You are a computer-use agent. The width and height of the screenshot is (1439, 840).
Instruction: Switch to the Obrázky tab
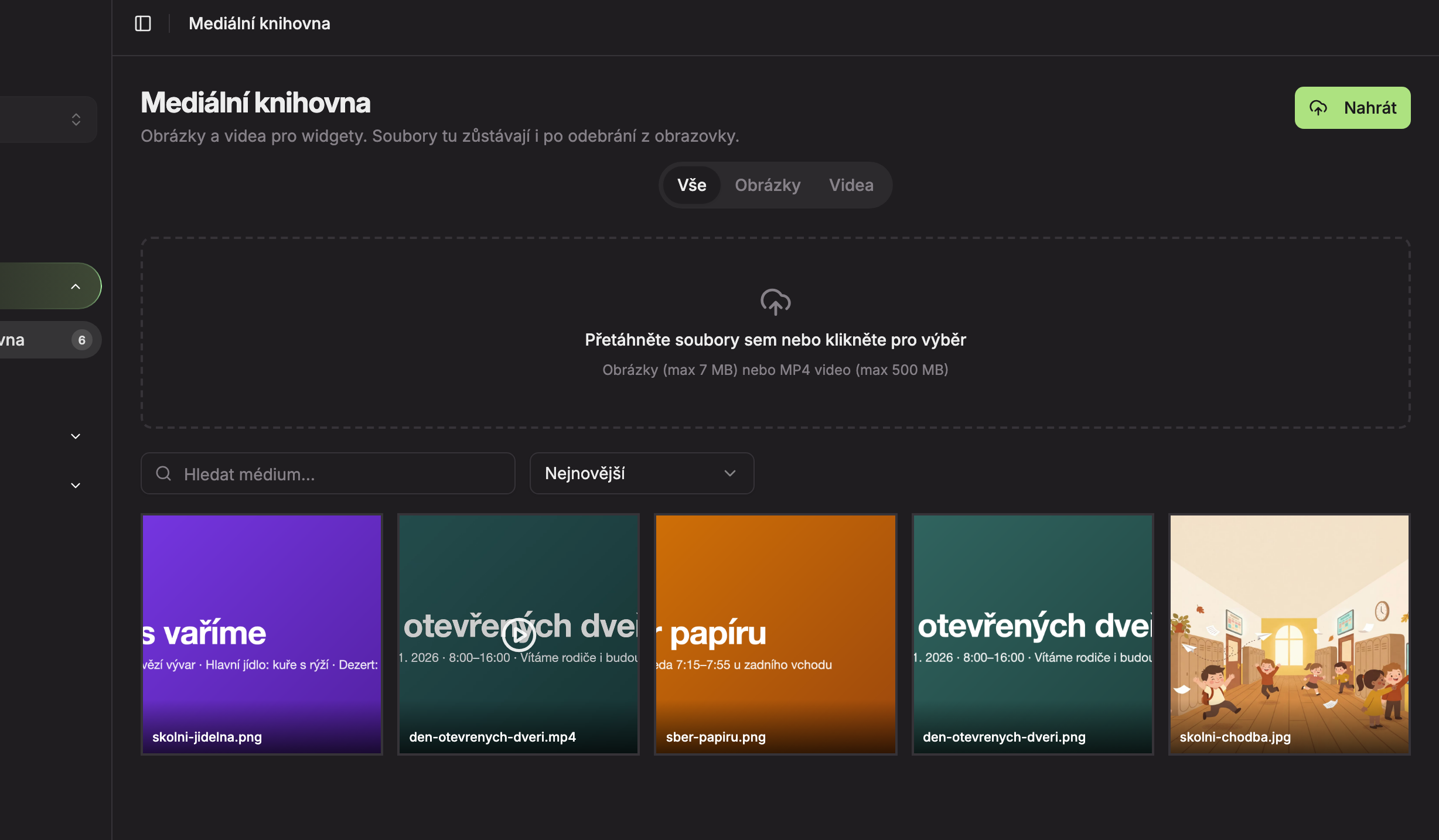[x=768, y=185]
